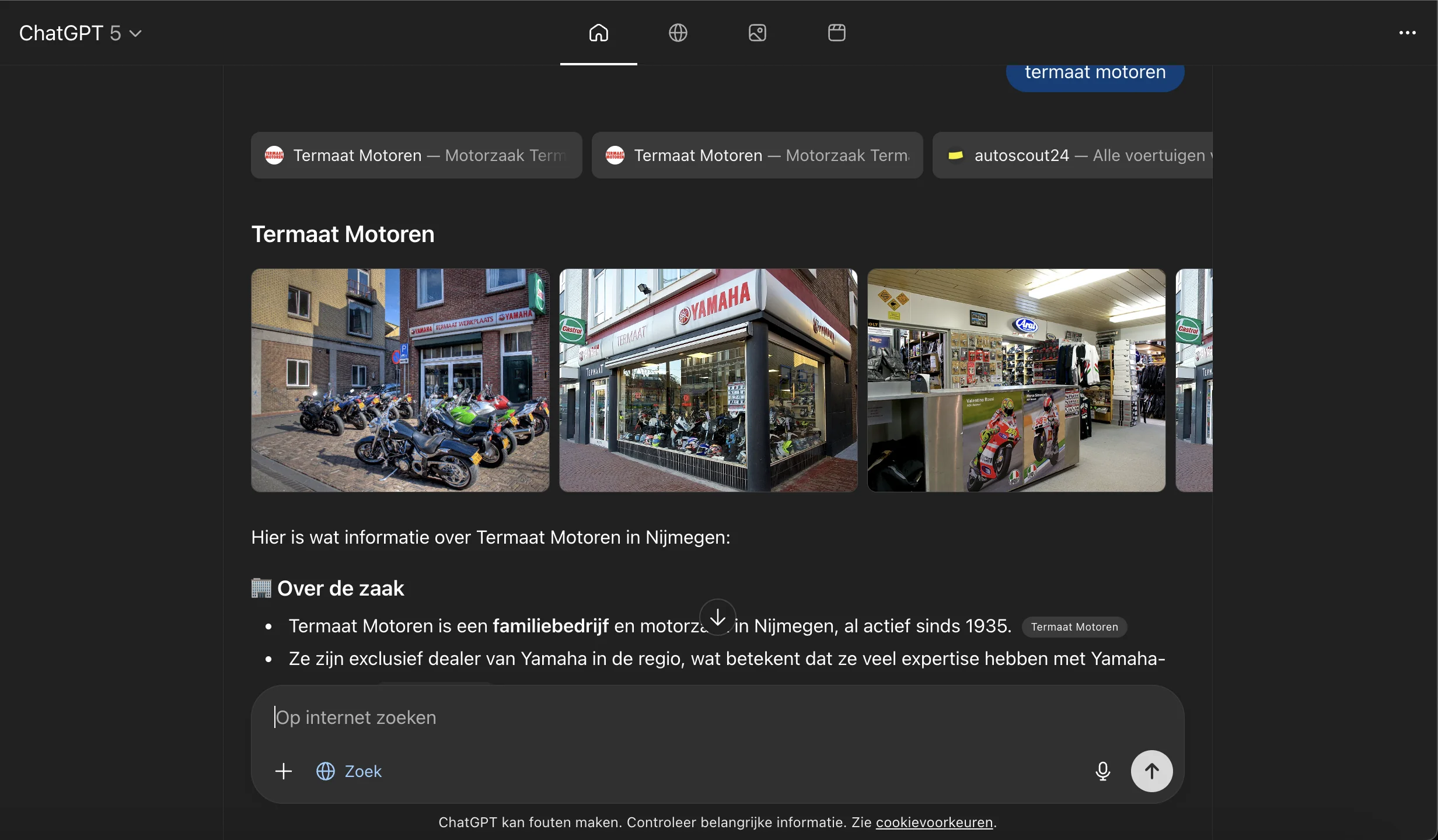The image size is (1438, 840).
Task: Open second Termaat Motoren source card
Action: (757, 155)
